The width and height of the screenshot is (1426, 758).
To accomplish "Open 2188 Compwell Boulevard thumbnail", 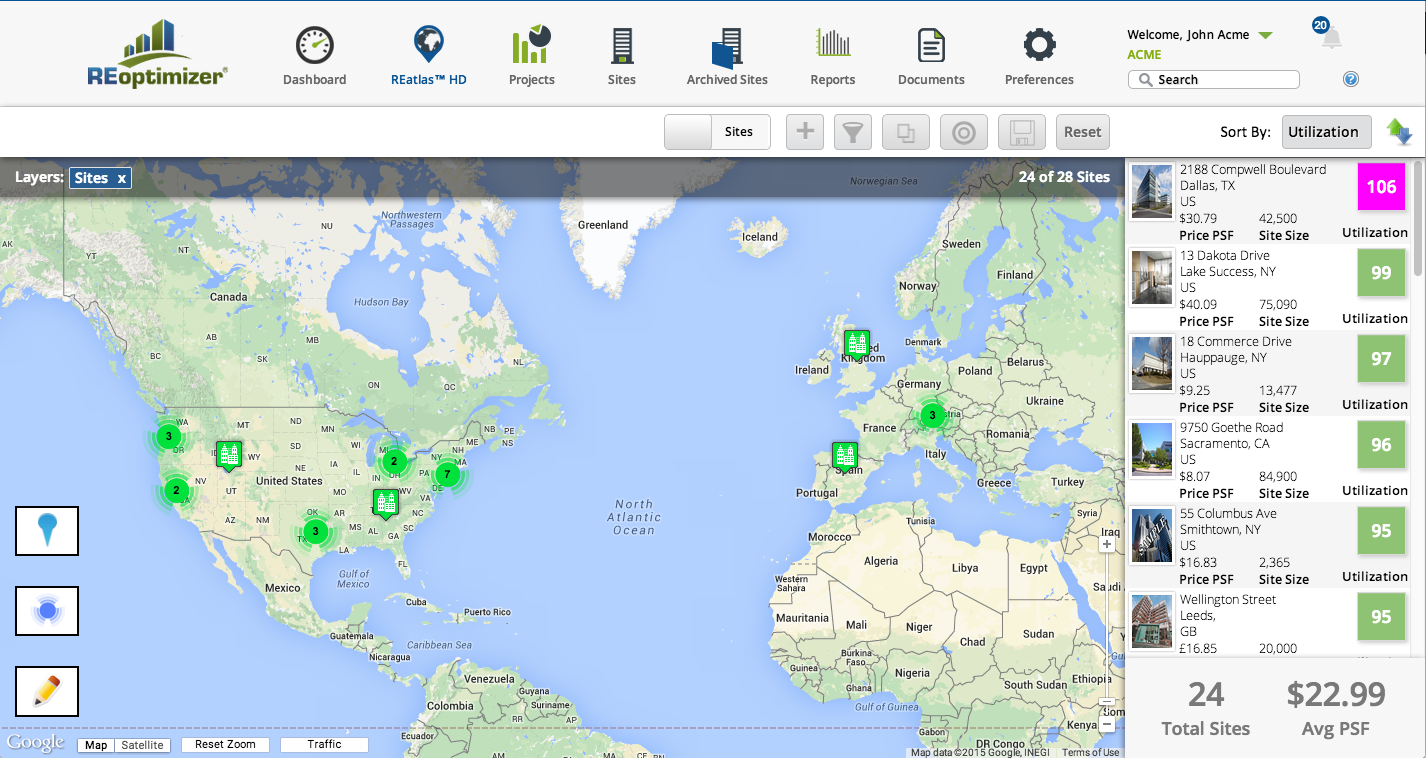I will pyautogui.click(x=1152, y=191).
